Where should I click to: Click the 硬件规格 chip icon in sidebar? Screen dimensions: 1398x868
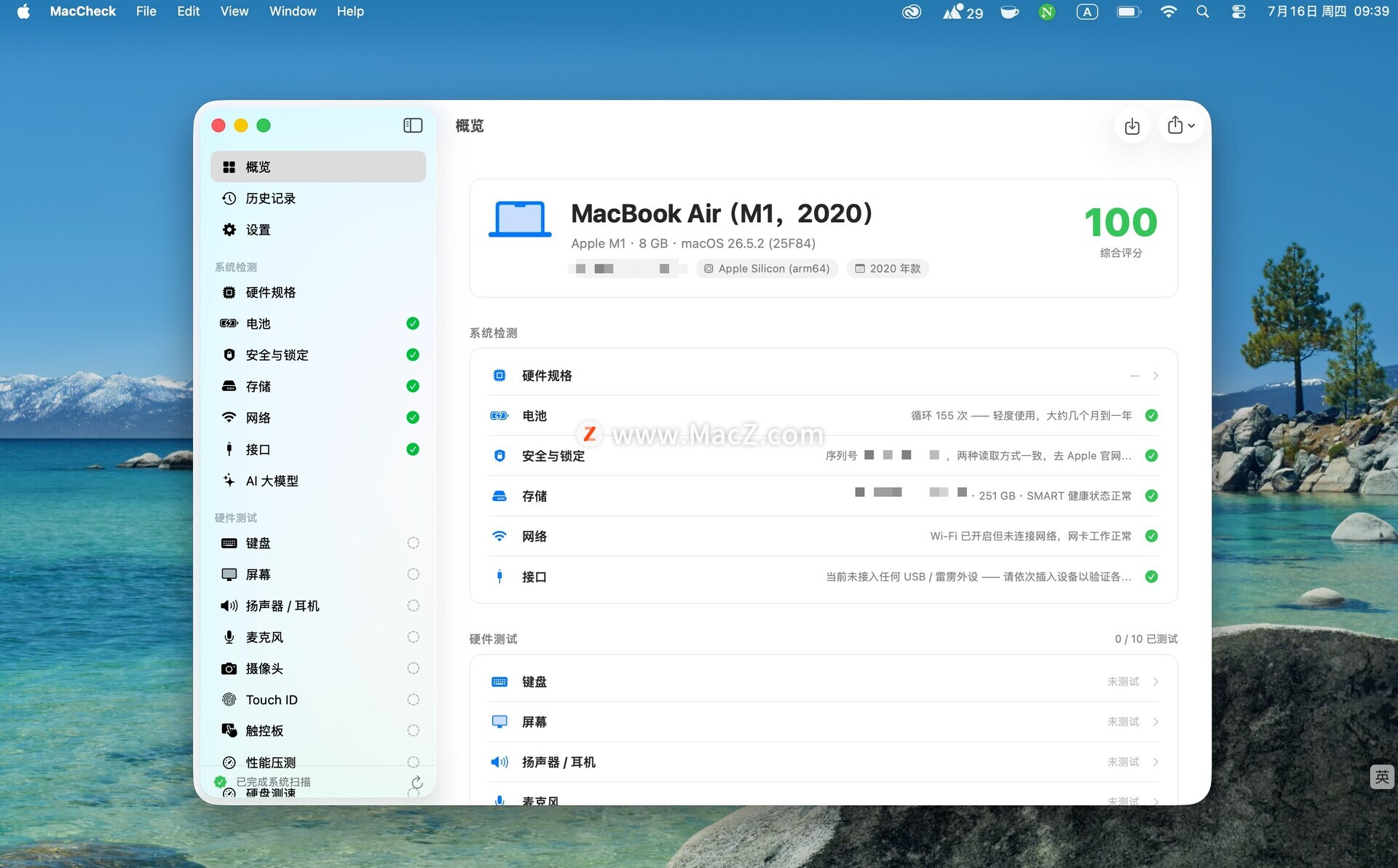tap(229, 292)
